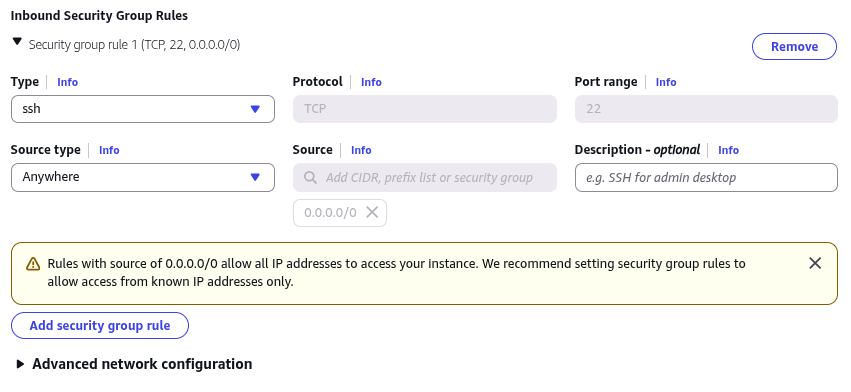The width and height of the screenshot is (851, 392).
Task: Dismiss the 0.0.0.0/0 warning banner
Action: pyautogui.click(x=815, y=263)
